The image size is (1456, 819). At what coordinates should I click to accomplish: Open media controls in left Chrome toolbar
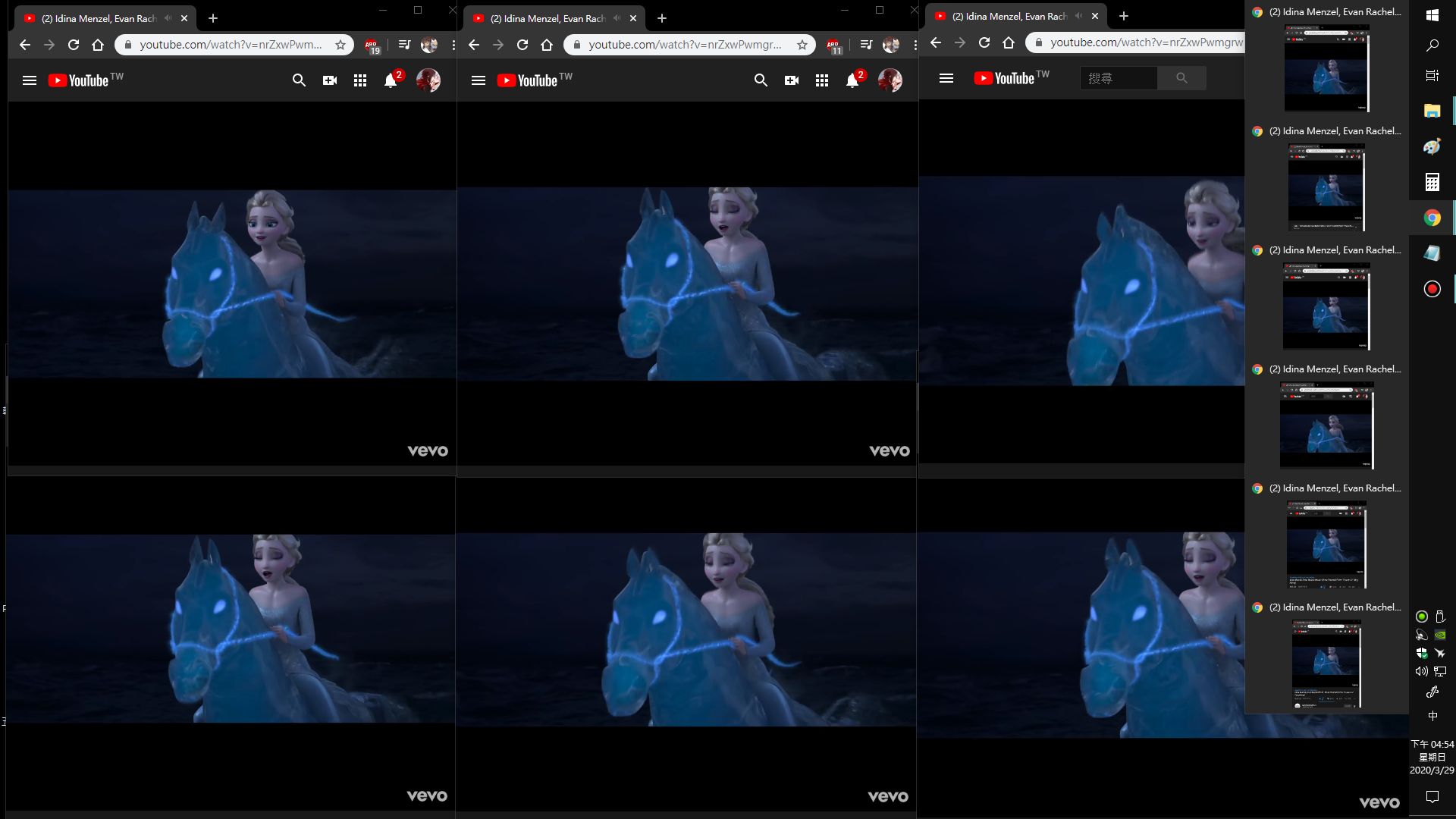(404, 45)
